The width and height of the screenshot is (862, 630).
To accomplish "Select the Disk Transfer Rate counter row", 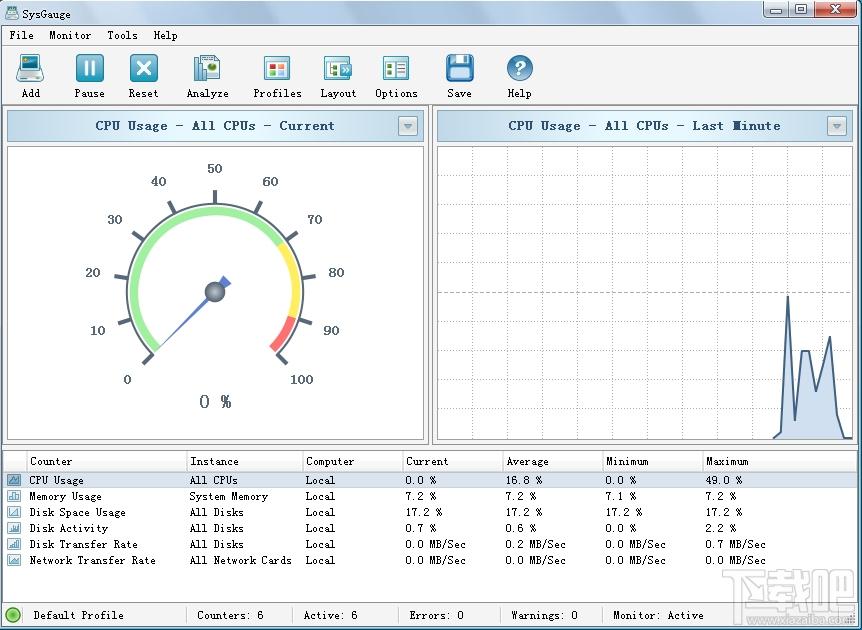I will (431, 544).
